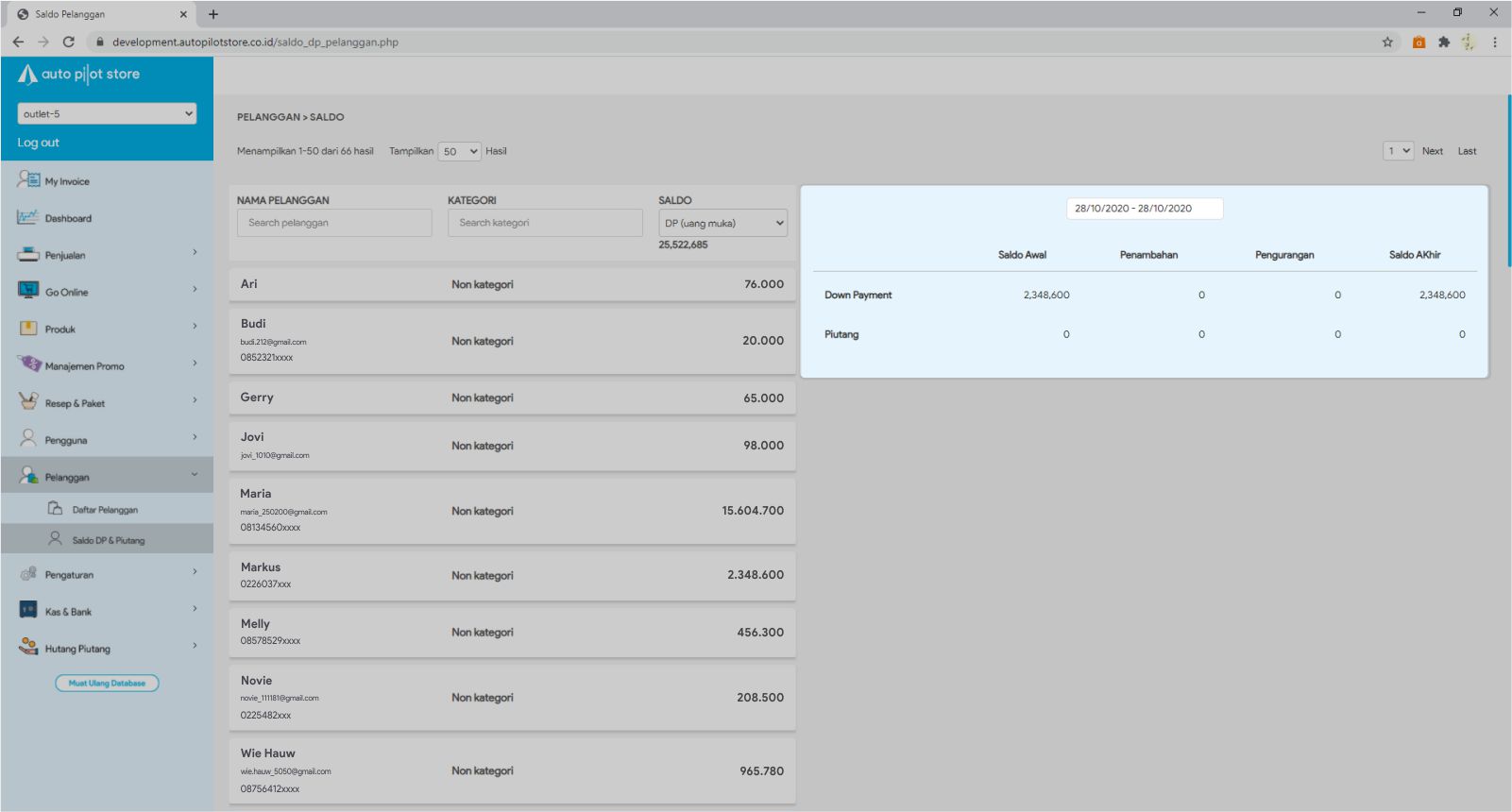Open the Tampilkan results count dropdown

459,151
